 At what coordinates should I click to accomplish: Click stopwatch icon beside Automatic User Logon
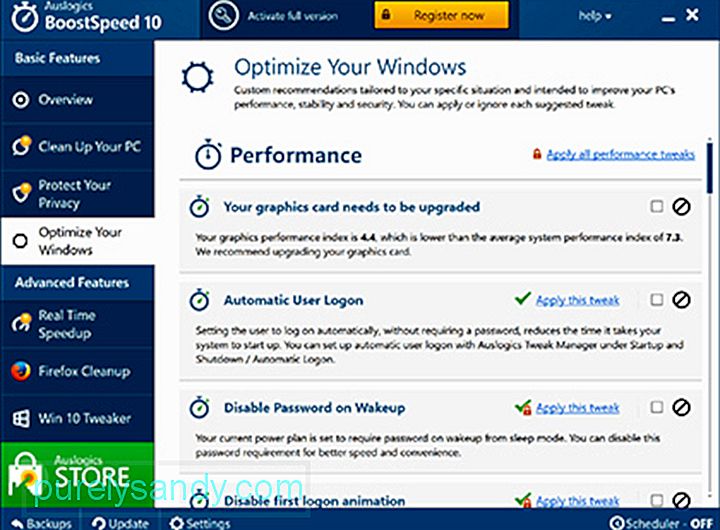coord(200,300)
